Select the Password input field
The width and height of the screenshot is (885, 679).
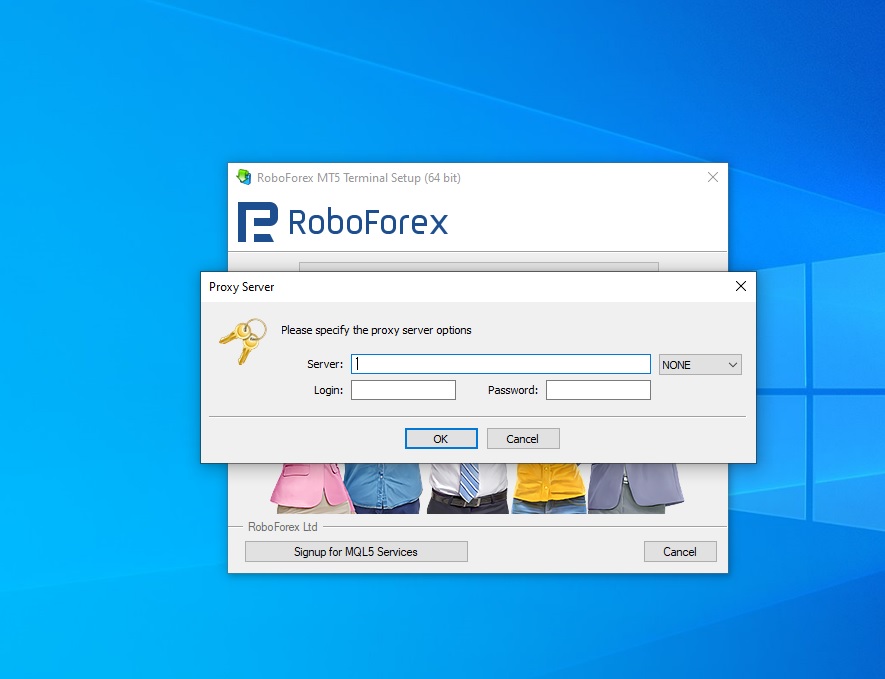pos(598,390)
